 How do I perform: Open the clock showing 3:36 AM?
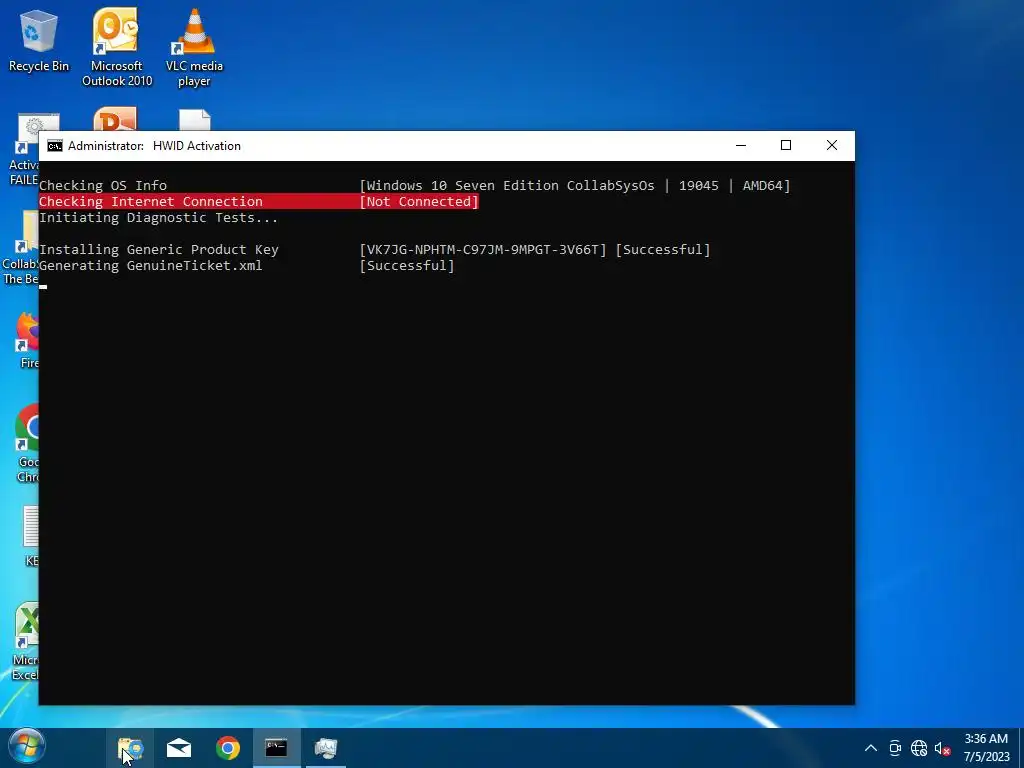click(x=986, y=748)
